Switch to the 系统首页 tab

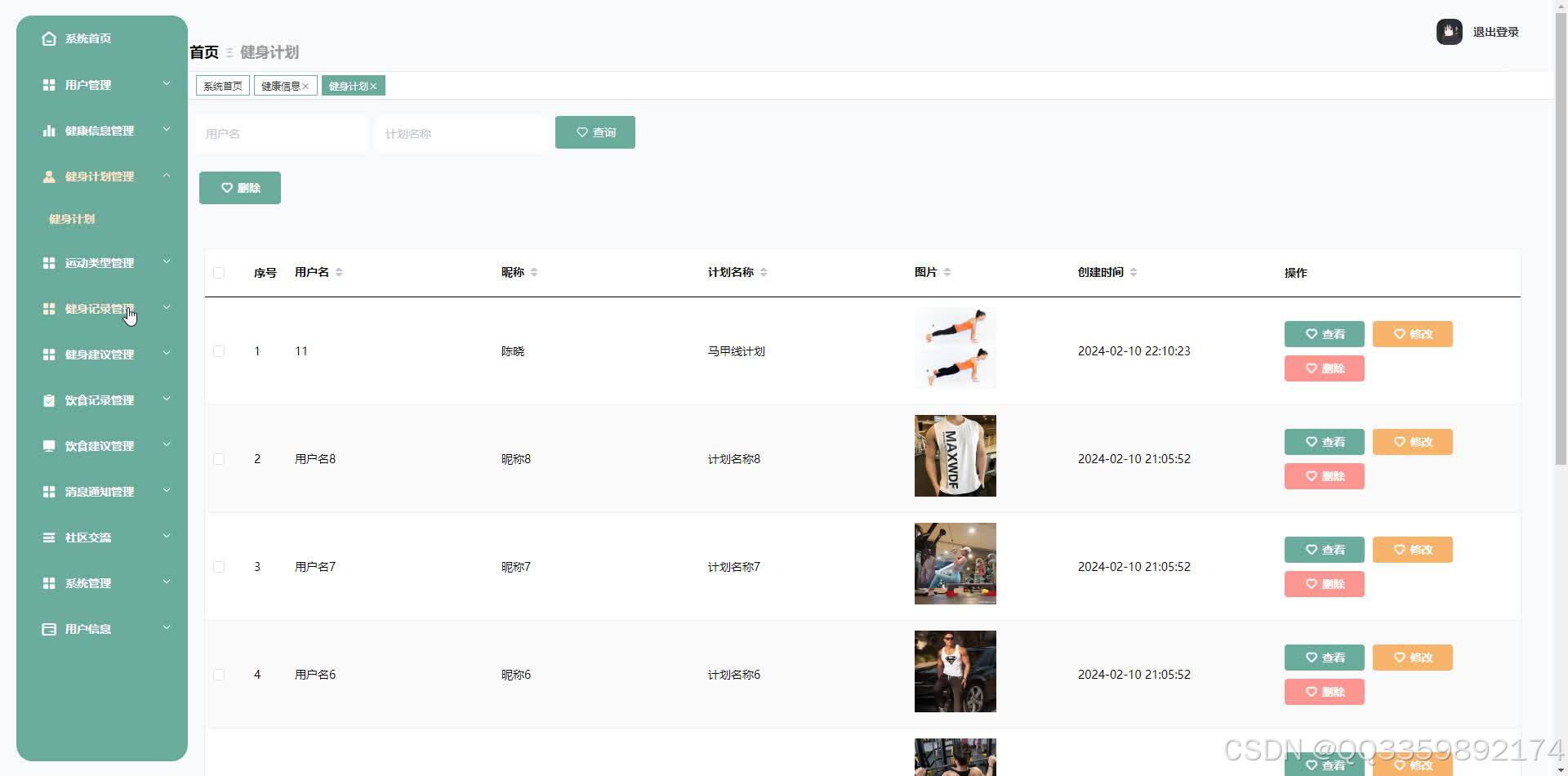223,86
